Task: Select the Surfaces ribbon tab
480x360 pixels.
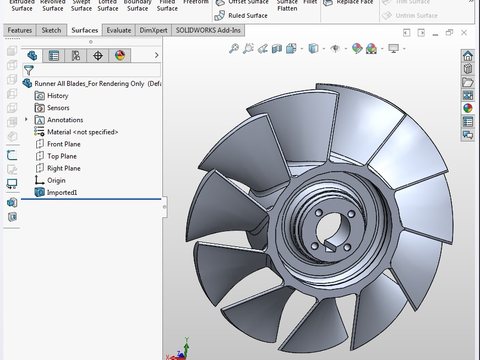Action: tap(85, 30)
